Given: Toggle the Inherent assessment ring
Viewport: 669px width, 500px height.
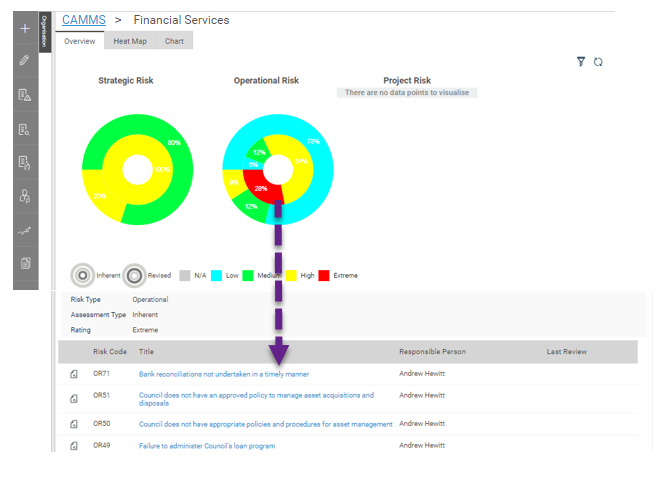Looking at the screenshot, I should [83, 275].
